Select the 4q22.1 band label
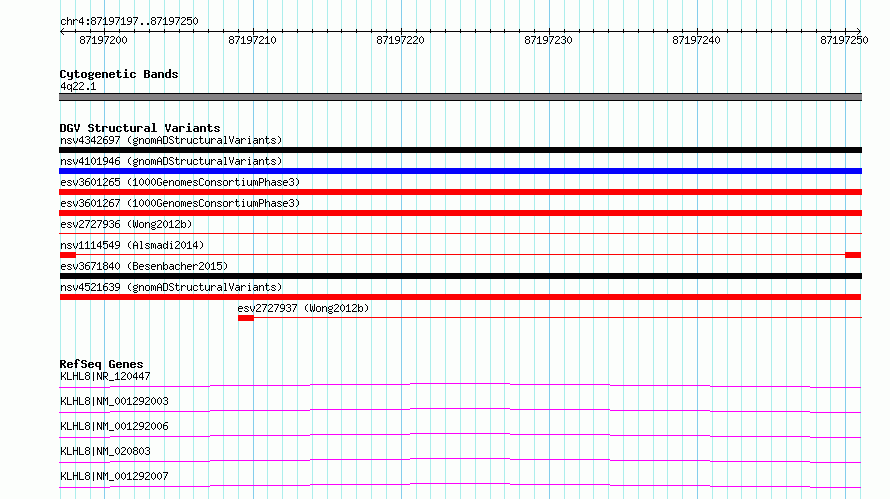 tap(78, 86)
